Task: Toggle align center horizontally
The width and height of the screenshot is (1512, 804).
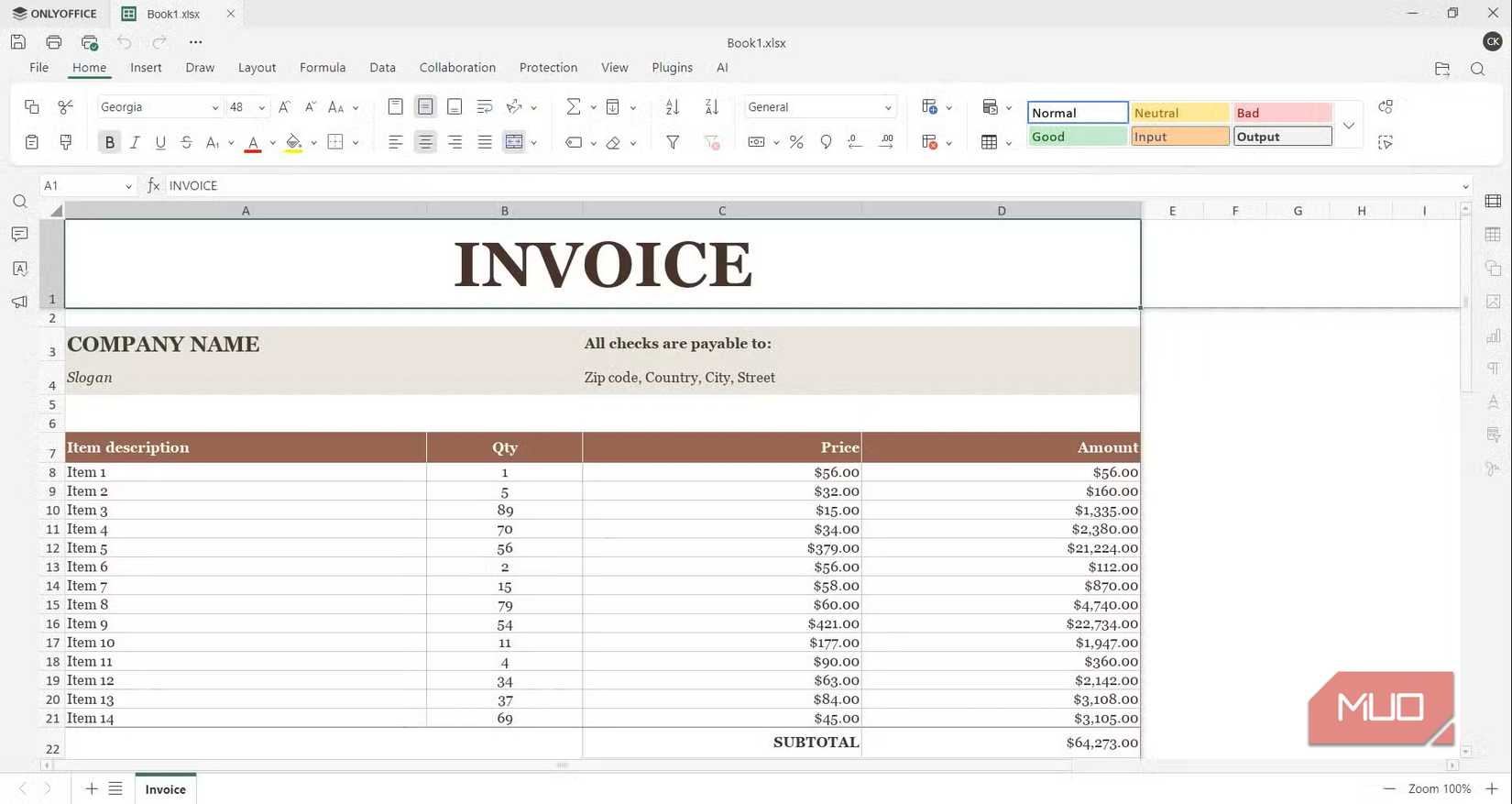Action: point(425,142)
